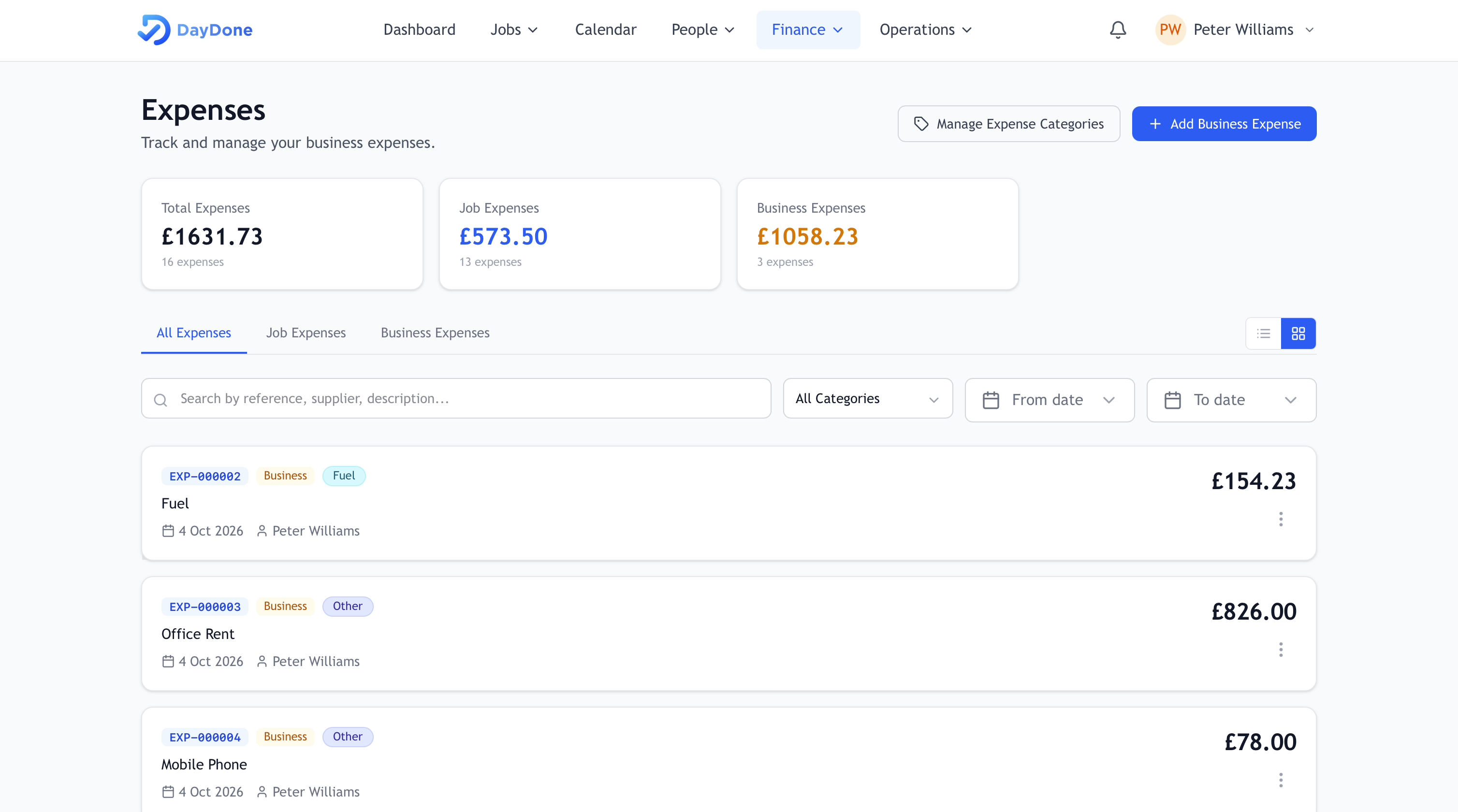Viewport: 1458px width, 812px height.
Task: Click the PW user avatar
Action: (1170, 29)
